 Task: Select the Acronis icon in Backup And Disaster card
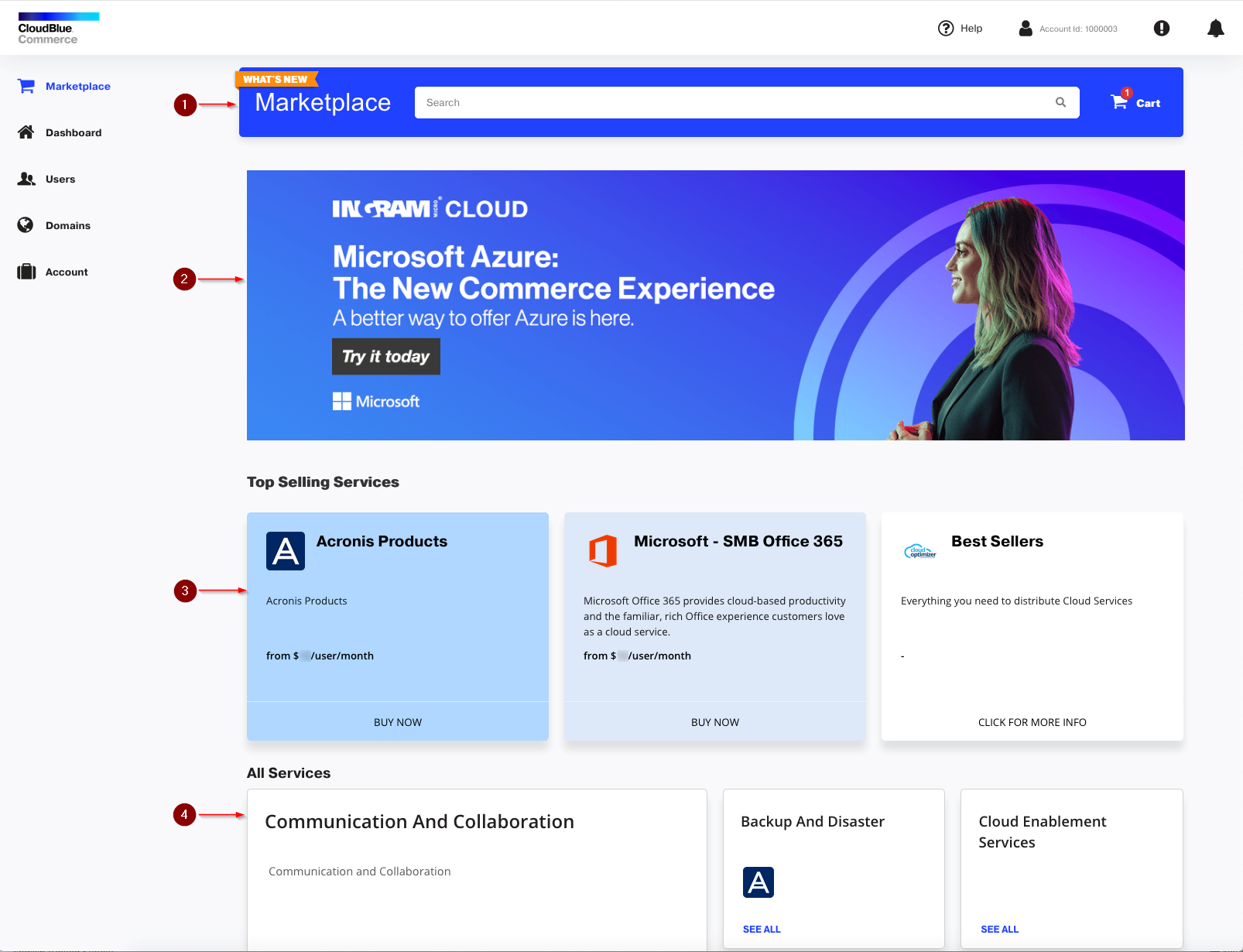tap(758, 882)
